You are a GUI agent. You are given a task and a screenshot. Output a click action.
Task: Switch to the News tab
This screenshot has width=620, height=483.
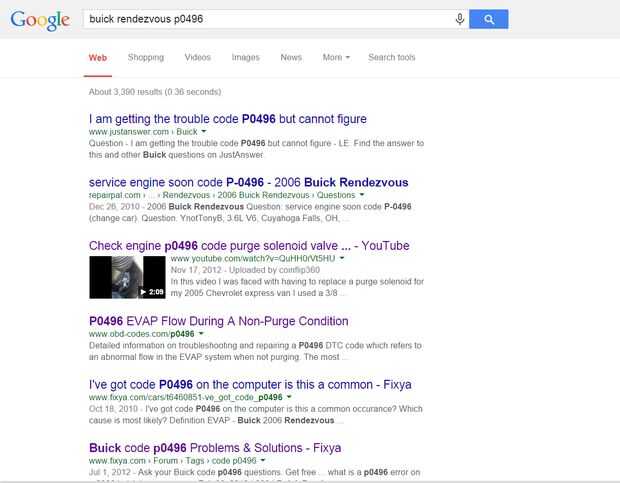(x=291, y=57)
